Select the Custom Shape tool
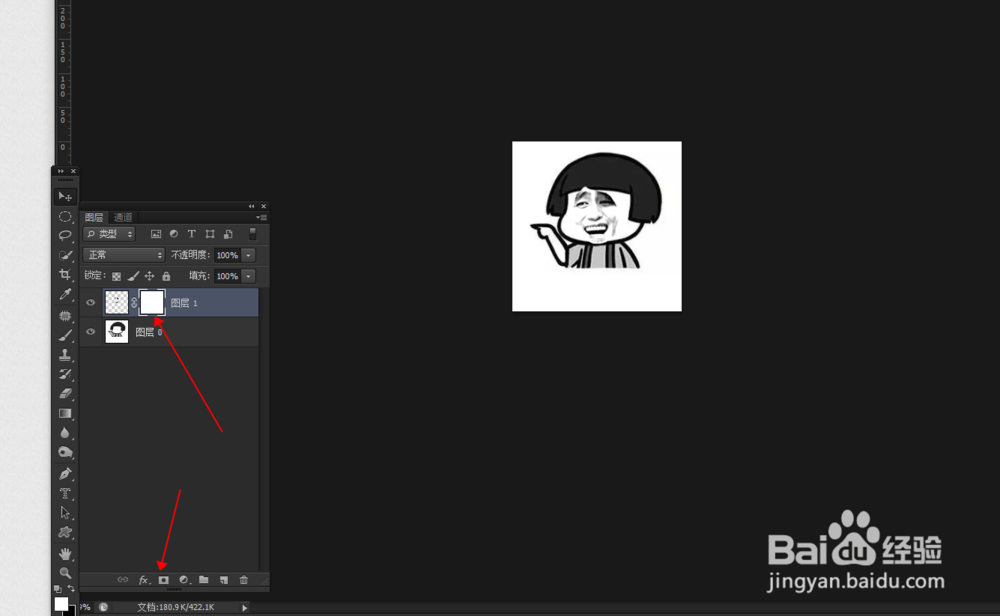The width and height of the screenshot is (1000, 616). [x=65, y=532]
